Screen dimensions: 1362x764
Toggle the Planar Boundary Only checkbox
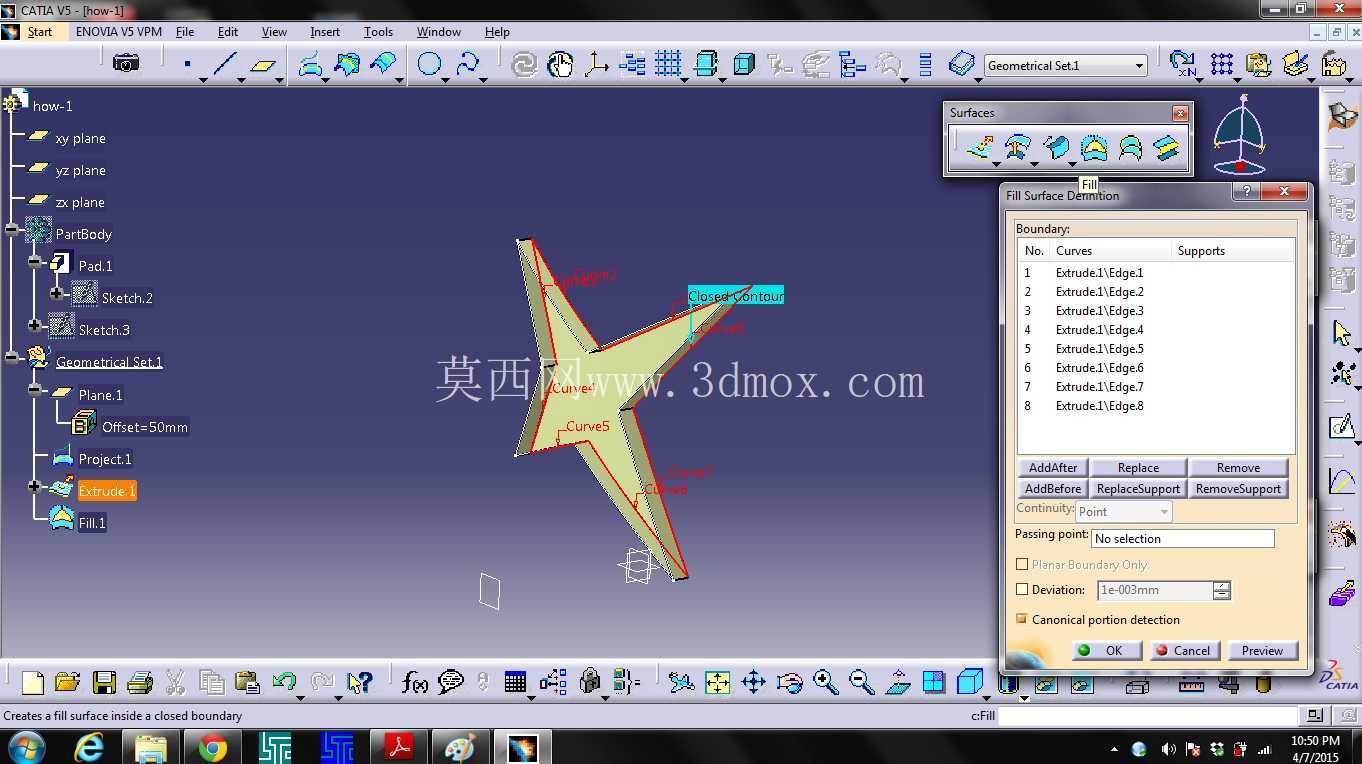1022,565
